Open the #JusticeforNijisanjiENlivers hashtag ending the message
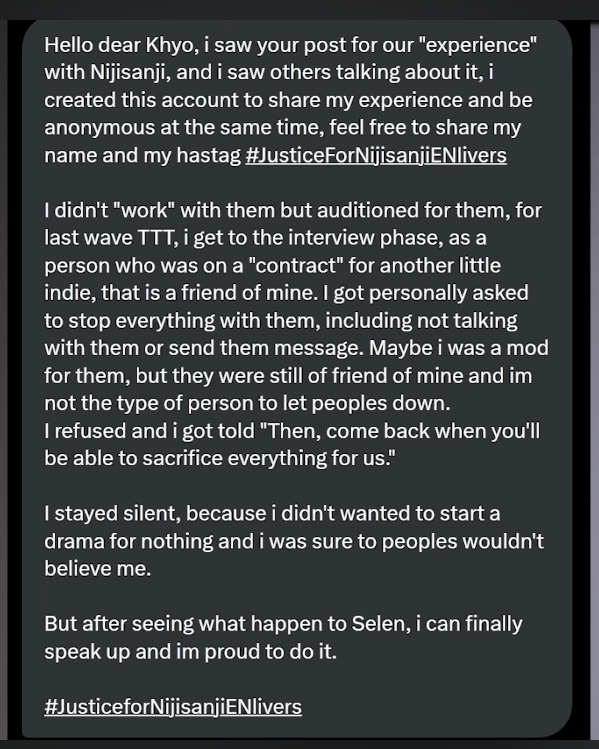599x749 pixels. (173, 707)
